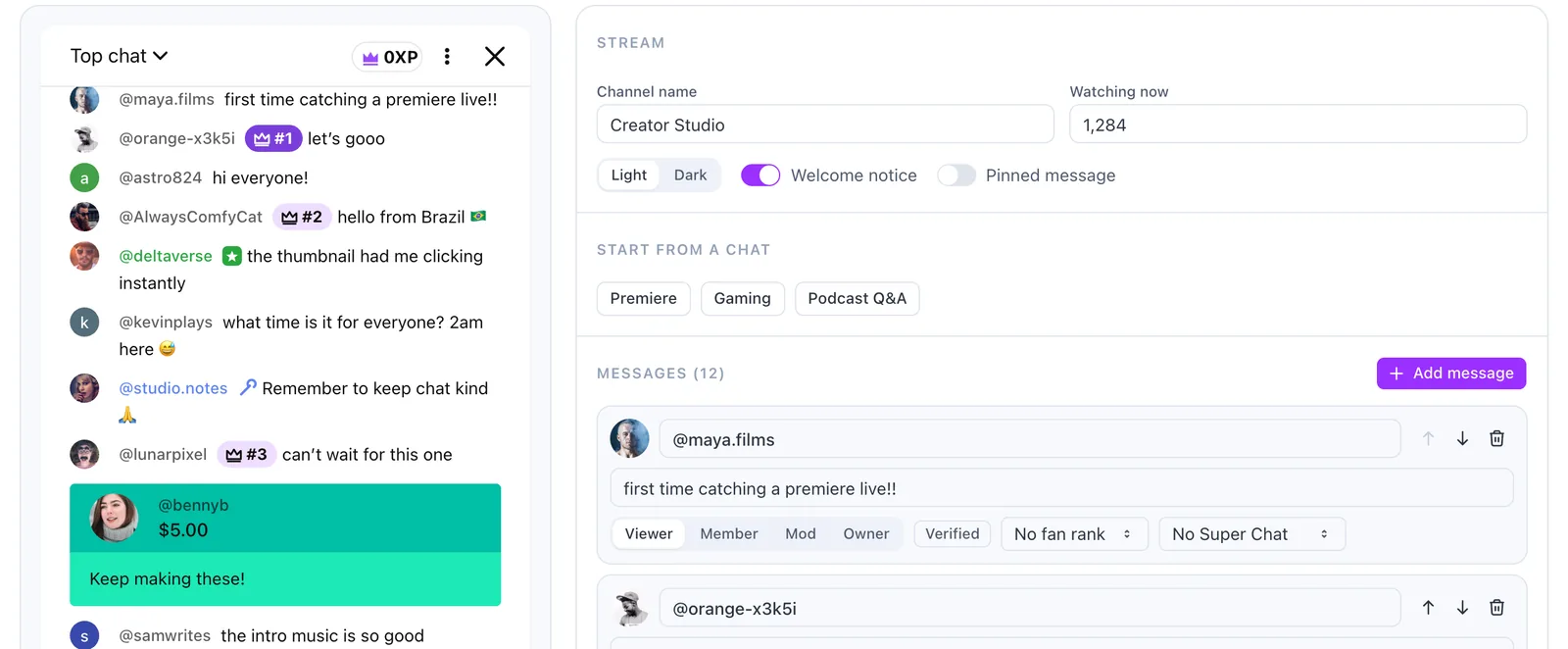This screenshot has width=1568, height=649.
Task: Click the @astro824 username
Action: [160, 177]
